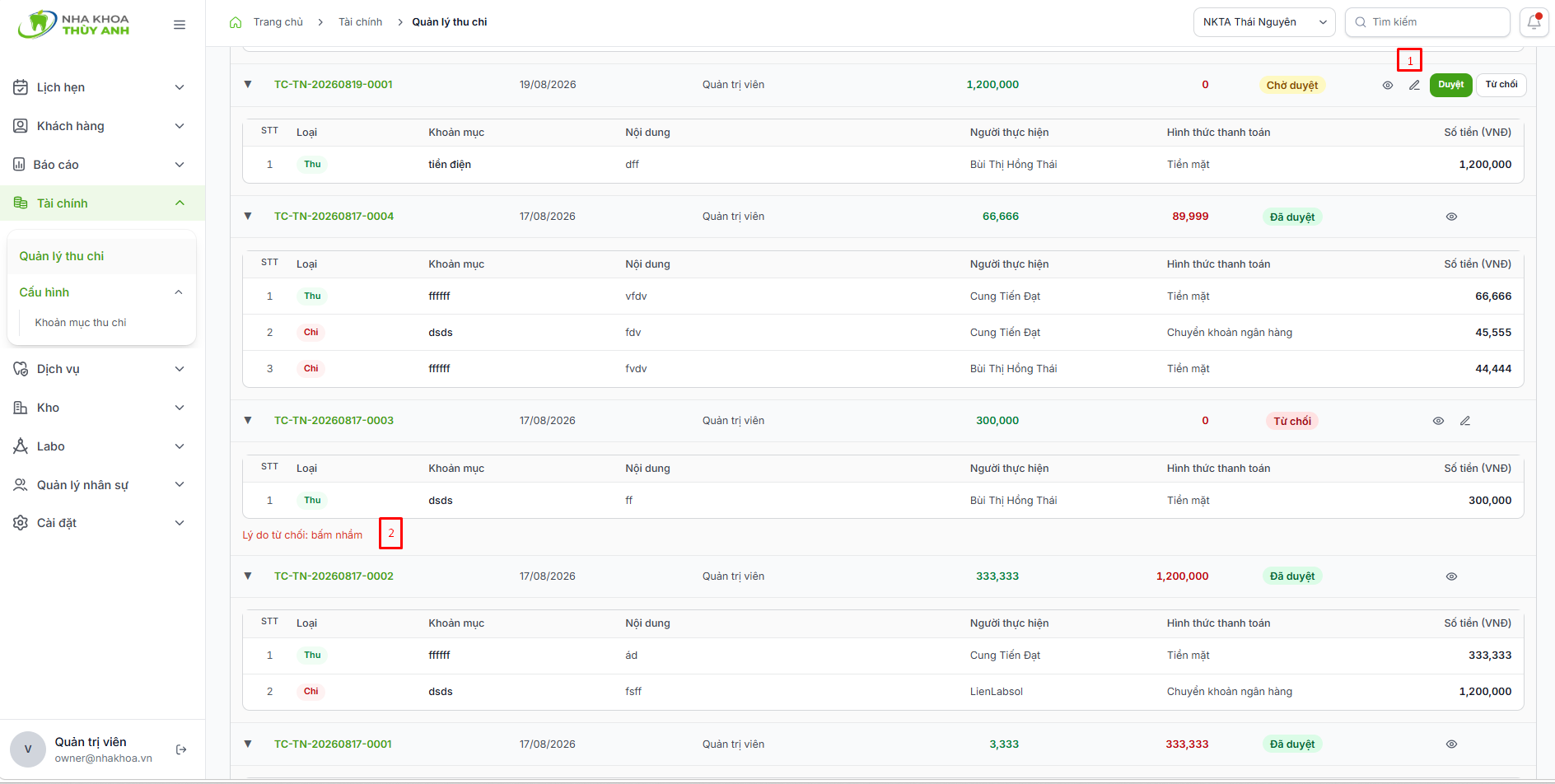The image size is (1555, 784).
Task: Open the notification bell
Action: click(1534, 22)
